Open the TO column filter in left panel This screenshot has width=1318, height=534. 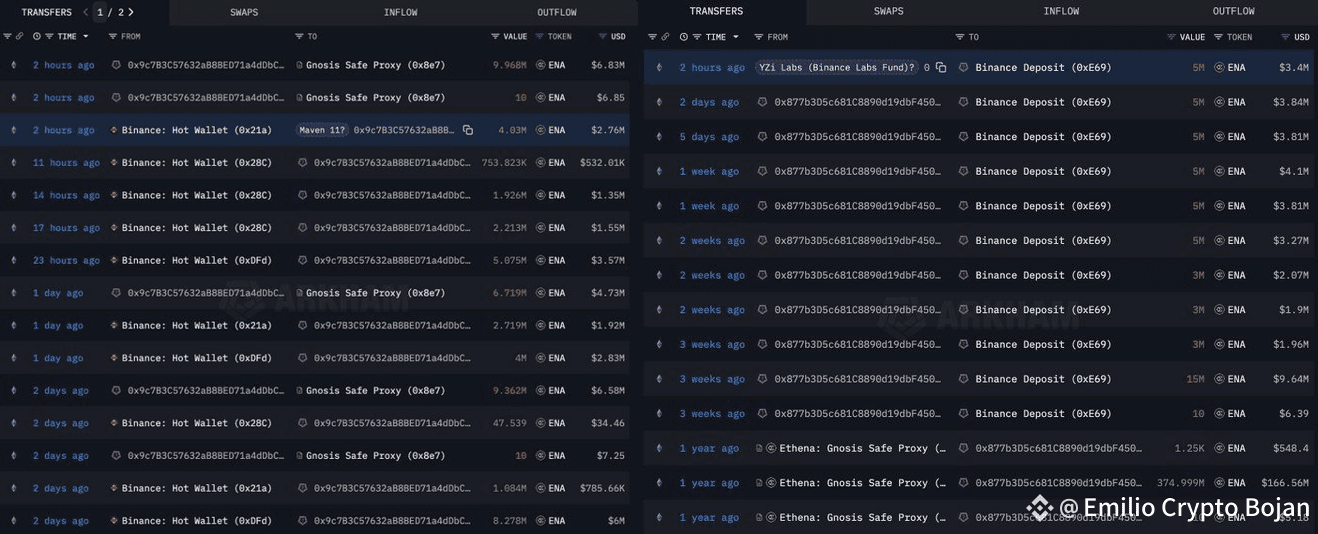pyautogui.click(x=299, y=36)
